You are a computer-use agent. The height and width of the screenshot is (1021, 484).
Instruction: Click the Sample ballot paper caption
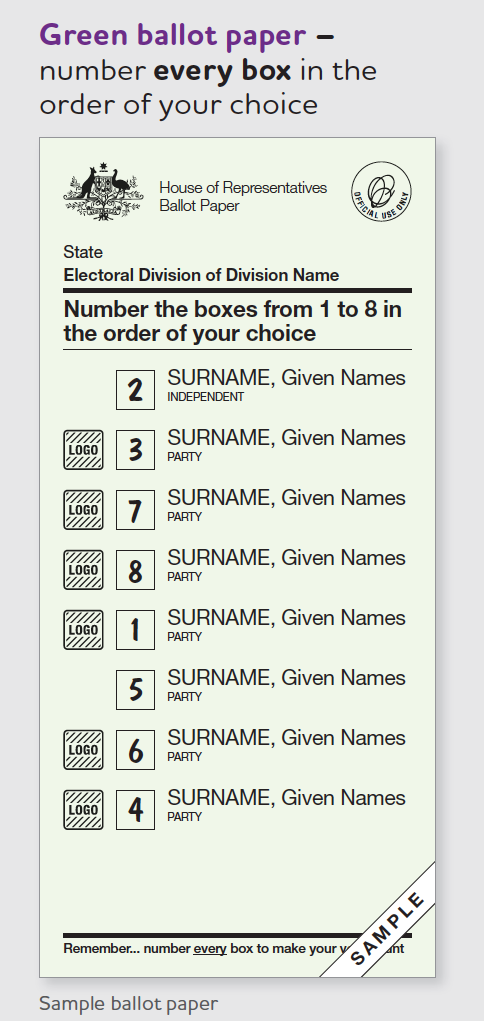(128, 1003)
